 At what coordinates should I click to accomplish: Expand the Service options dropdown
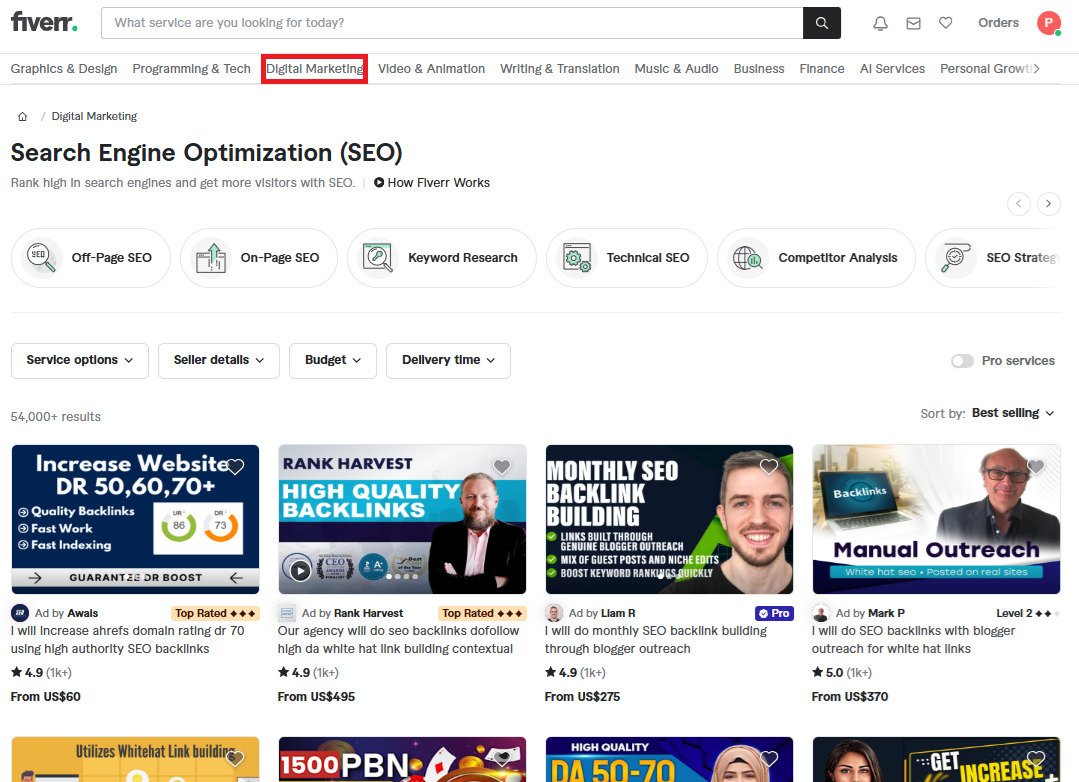(x=80, y=360)
